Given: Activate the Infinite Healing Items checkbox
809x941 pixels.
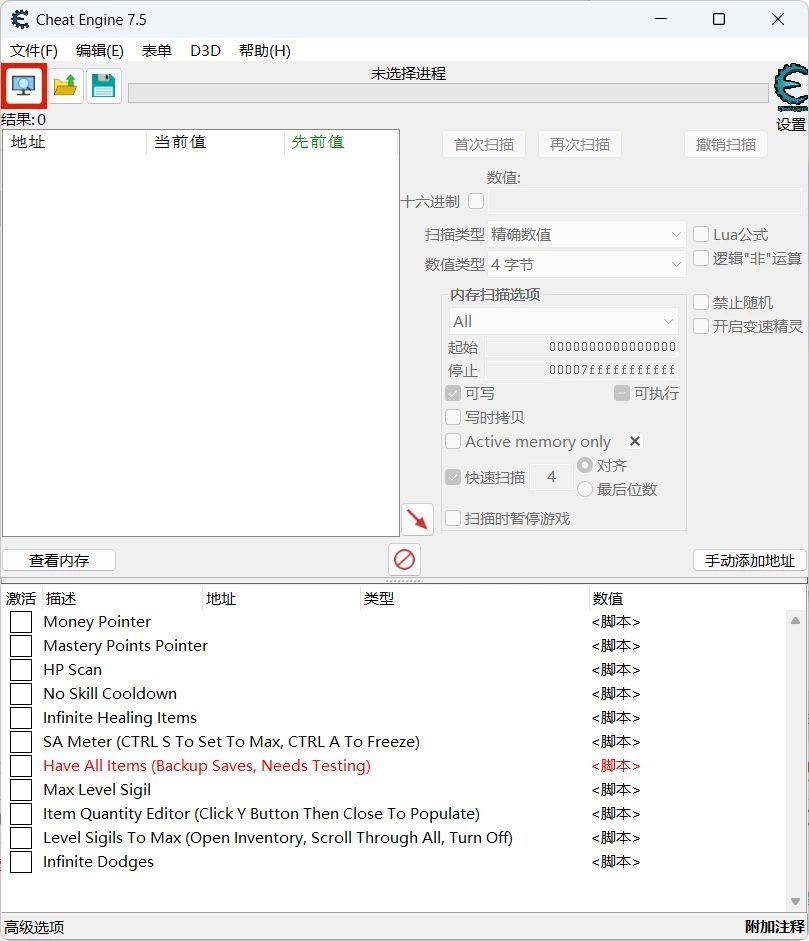Looking at the screenshot, I should click(x=21, y=718).
